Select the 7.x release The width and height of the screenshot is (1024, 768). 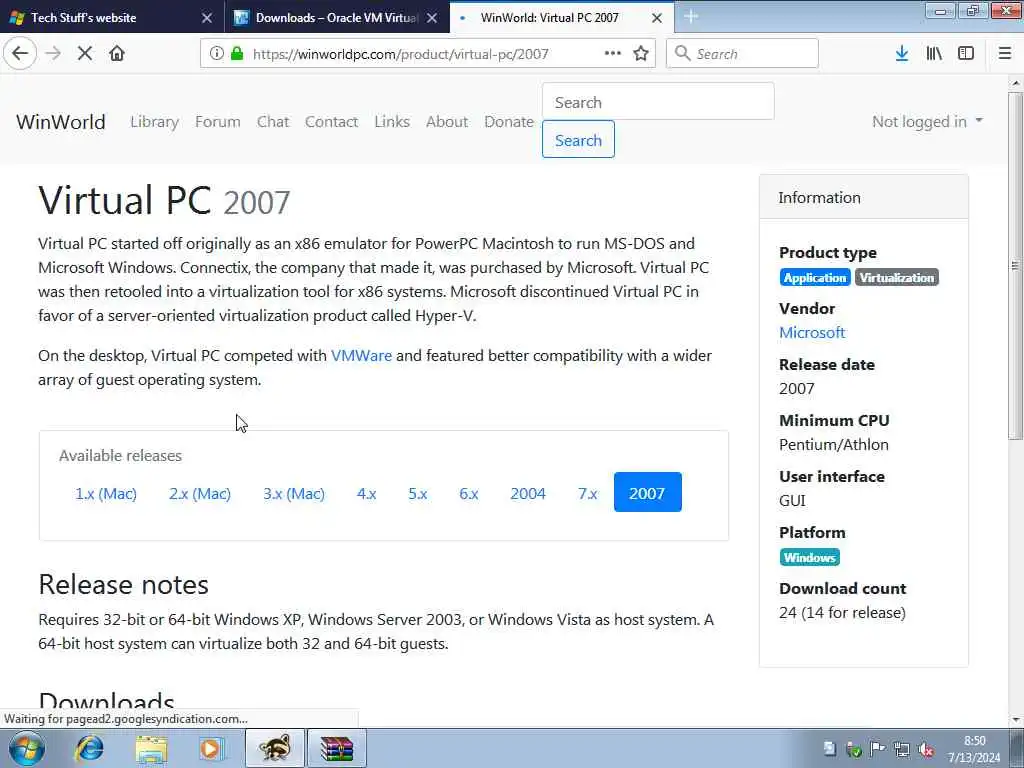588,493
